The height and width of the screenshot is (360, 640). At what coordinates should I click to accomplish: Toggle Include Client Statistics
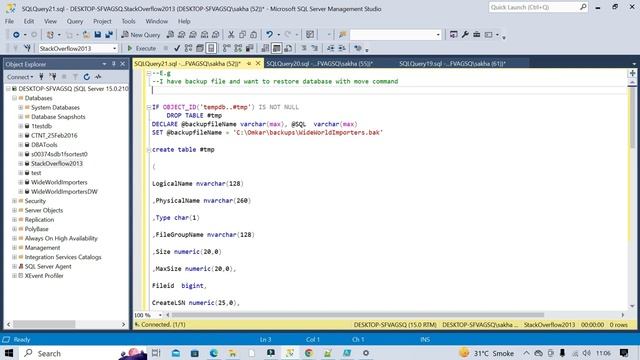249,48
